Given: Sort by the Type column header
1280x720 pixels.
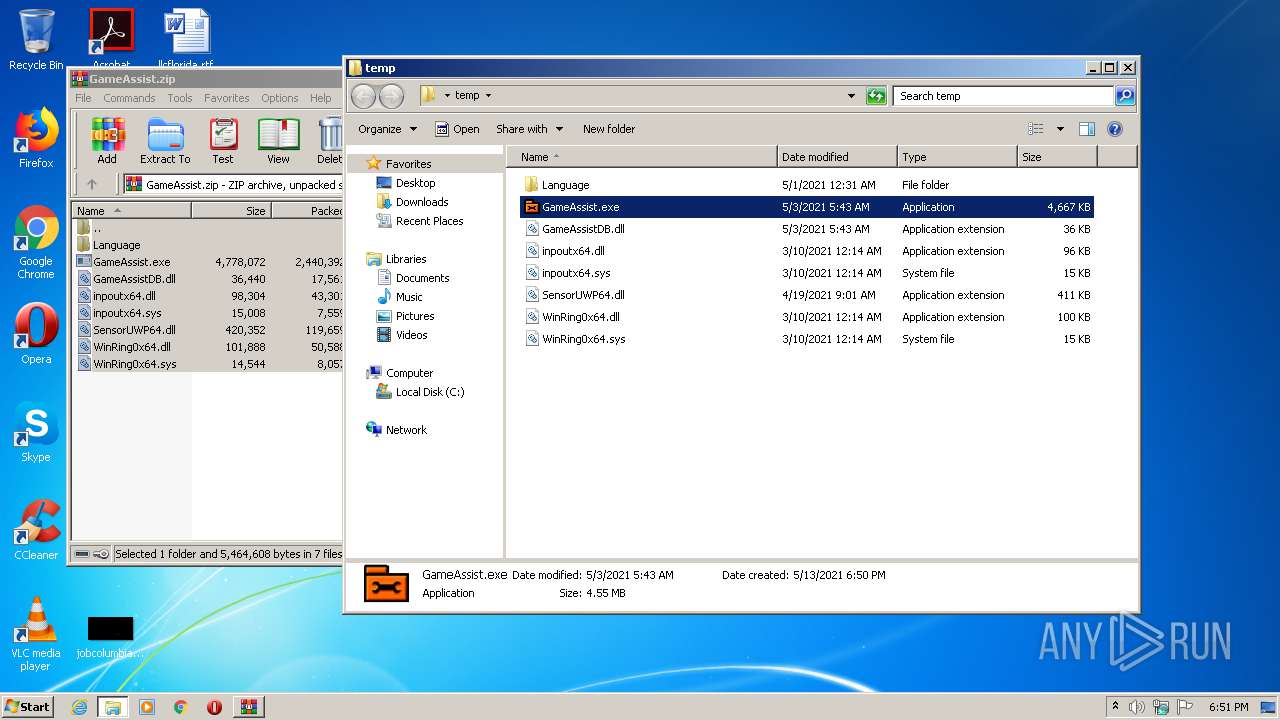Looking at the screenshot, I should point(957,157).
